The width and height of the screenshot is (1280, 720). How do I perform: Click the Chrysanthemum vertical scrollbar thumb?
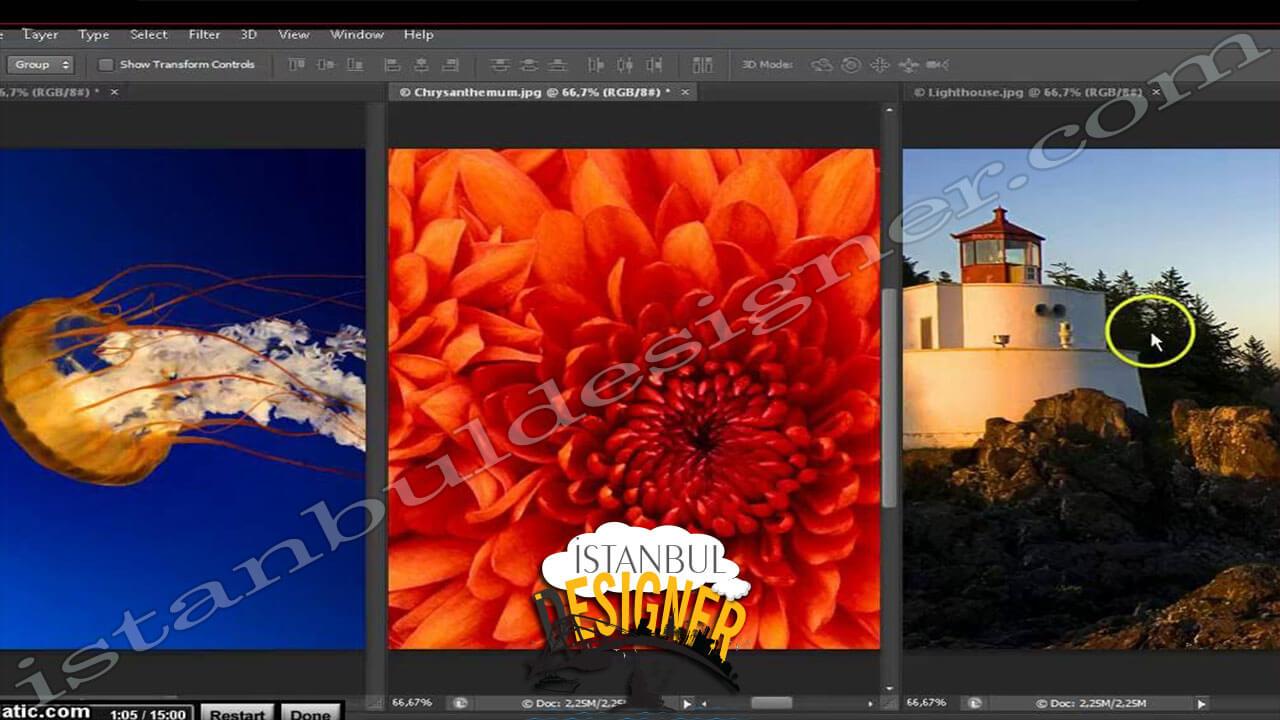889,398
